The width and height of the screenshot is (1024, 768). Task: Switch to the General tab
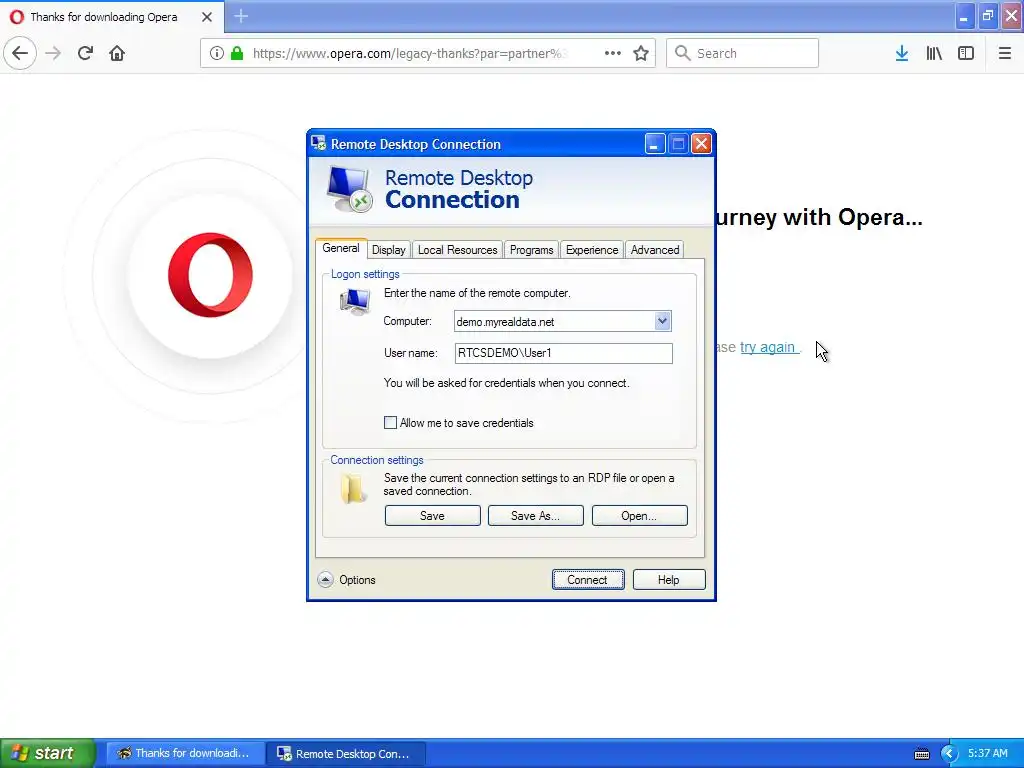[x=341, y=248]
